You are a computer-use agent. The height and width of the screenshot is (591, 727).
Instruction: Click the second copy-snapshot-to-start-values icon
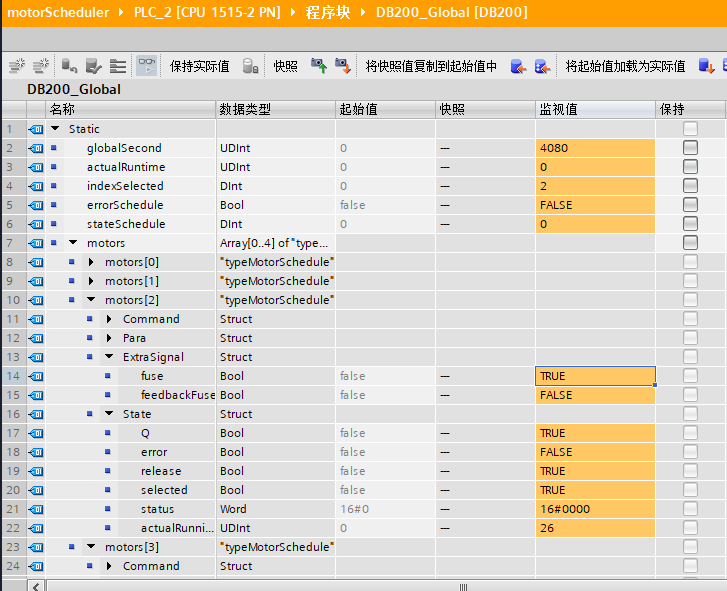click(x=542, y=66)
